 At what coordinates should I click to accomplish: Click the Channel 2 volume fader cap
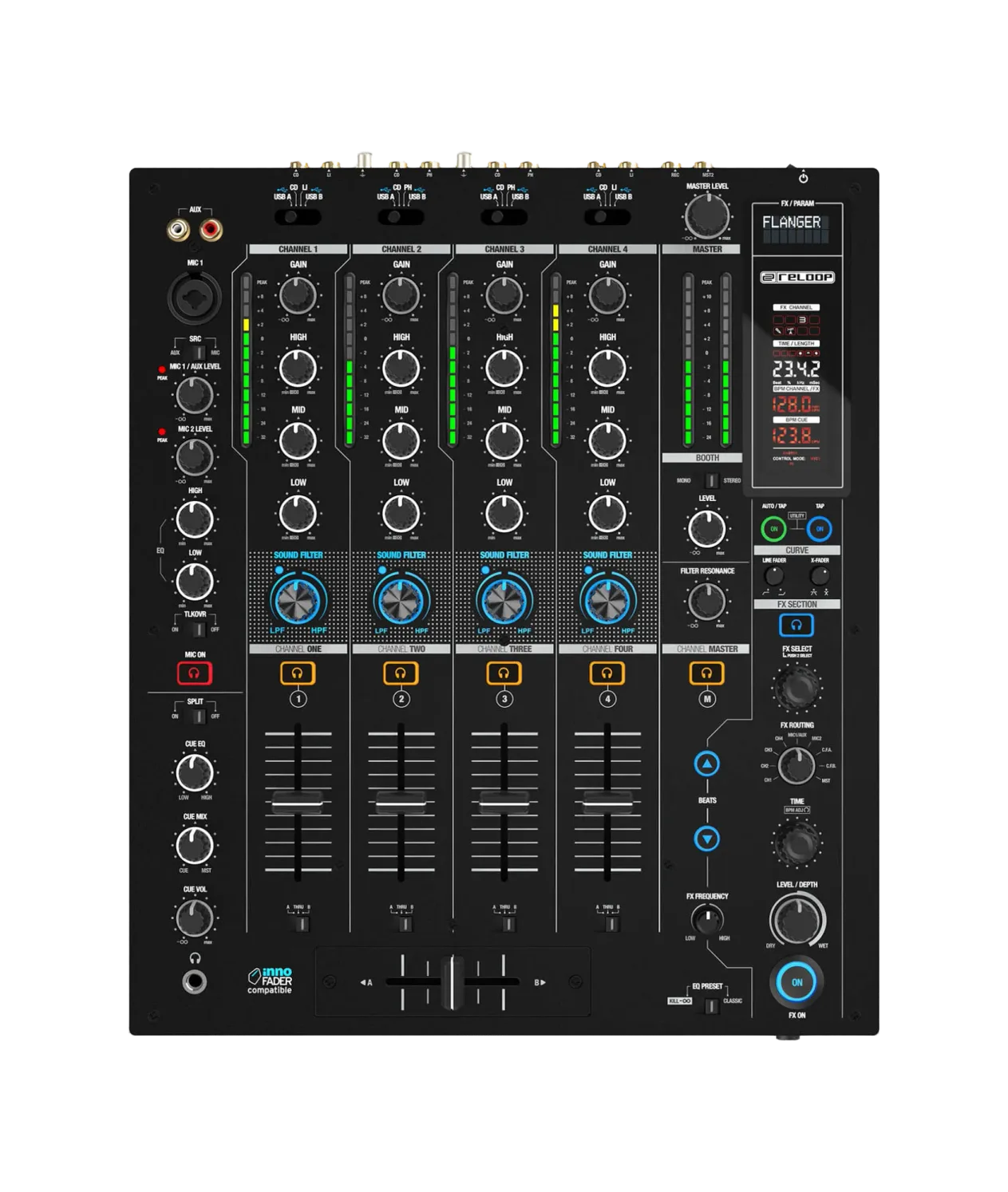click(x=401, y=802)
